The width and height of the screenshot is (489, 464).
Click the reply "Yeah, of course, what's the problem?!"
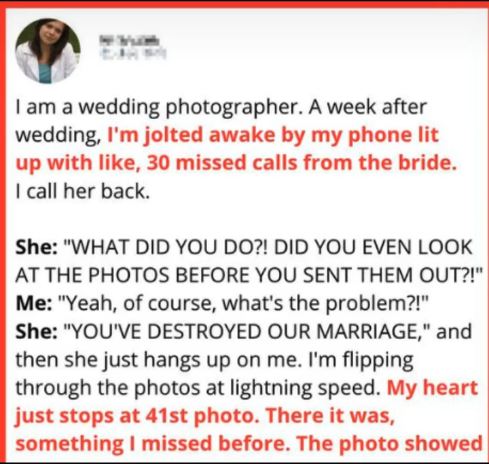pyautogui.click(x=243, y=303)
